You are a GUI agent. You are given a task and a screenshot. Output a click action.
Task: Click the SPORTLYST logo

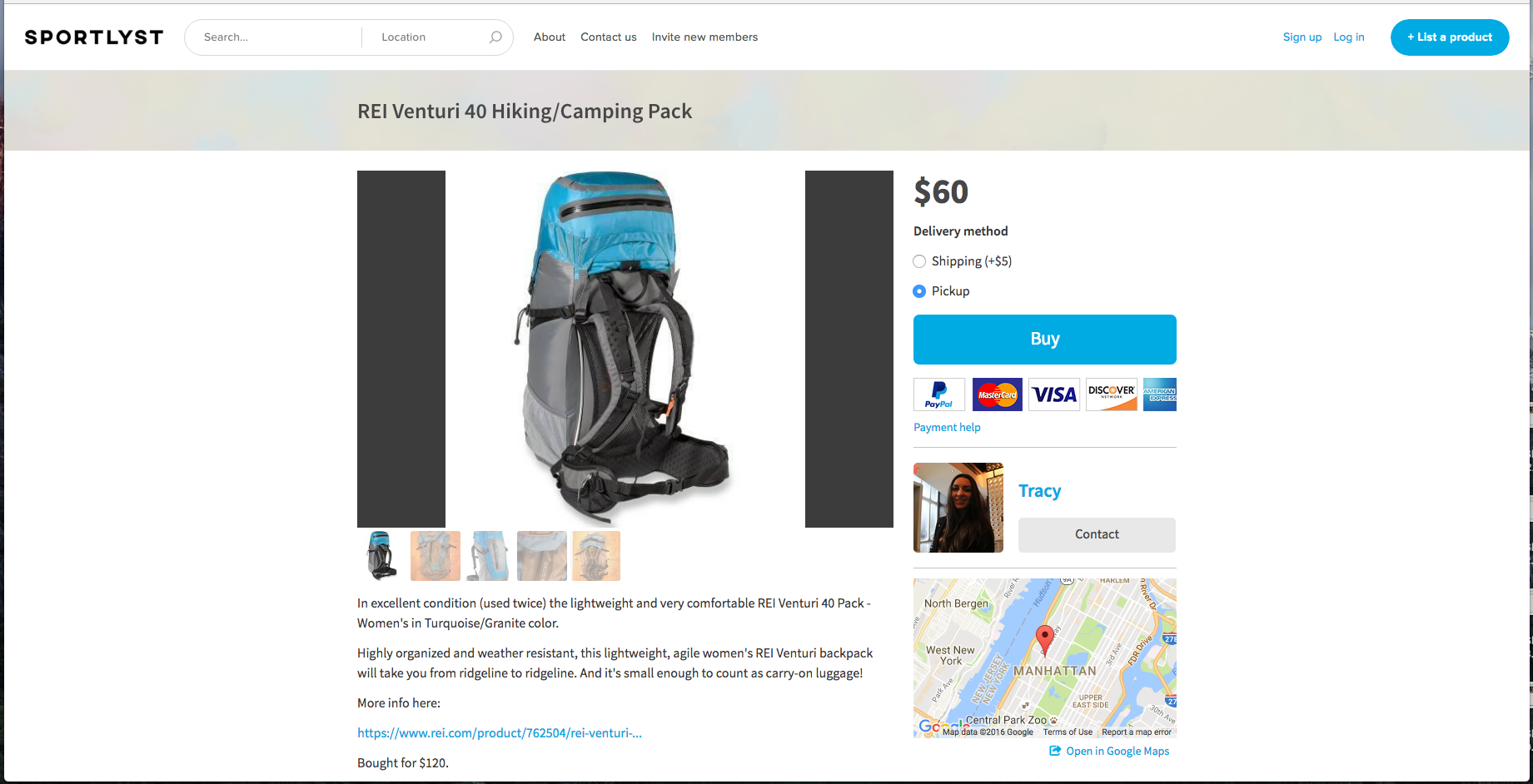tap(94, 37)
